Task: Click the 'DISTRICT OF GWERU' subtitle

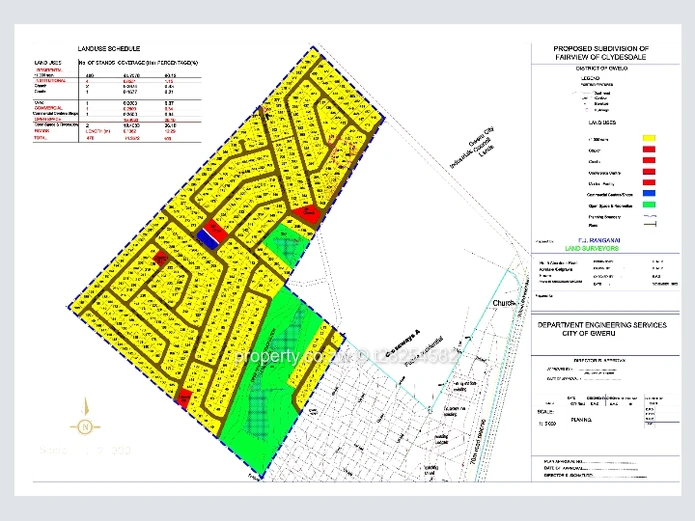Action: 601,68
